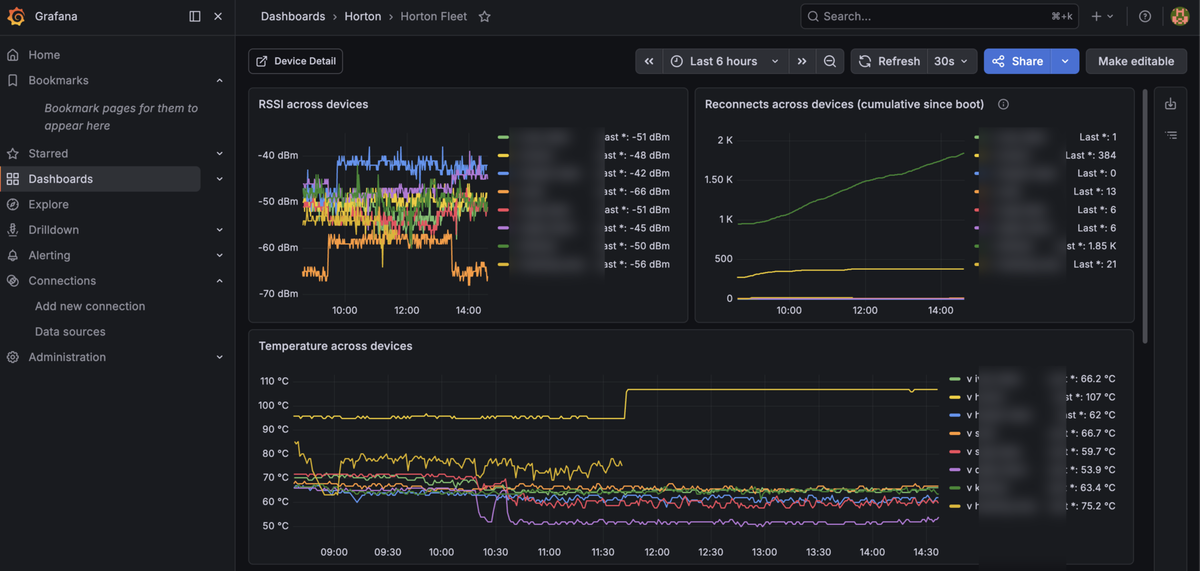Screen dimensions: 1200x571
Task: Click the export icon in right rail
Action: click(1172, 104)
